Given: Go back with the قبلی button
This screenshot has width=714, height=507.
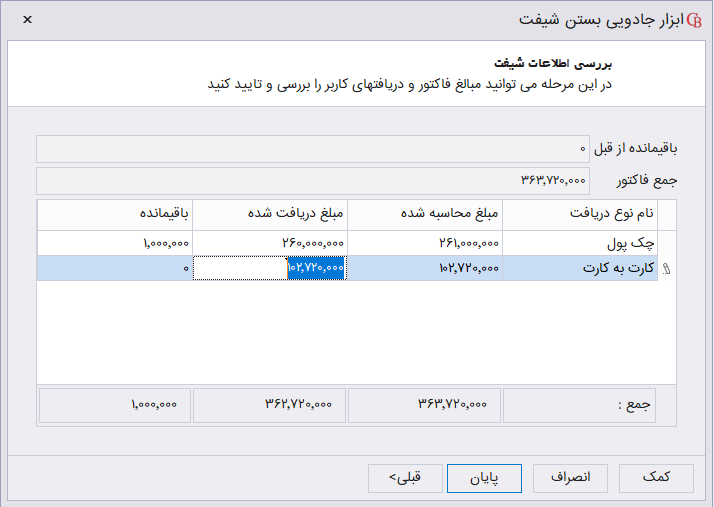Looking at the screenshot, I should point(404,478).
